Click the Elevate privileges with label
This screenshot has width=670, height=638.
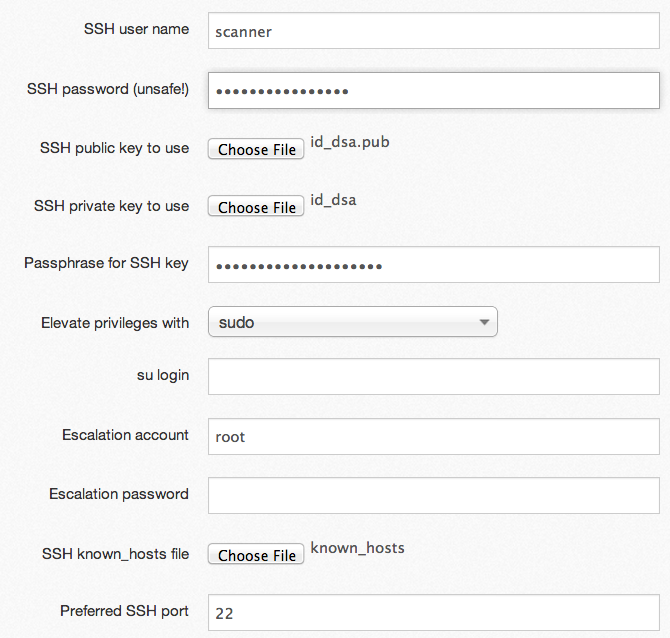point(115,323)
